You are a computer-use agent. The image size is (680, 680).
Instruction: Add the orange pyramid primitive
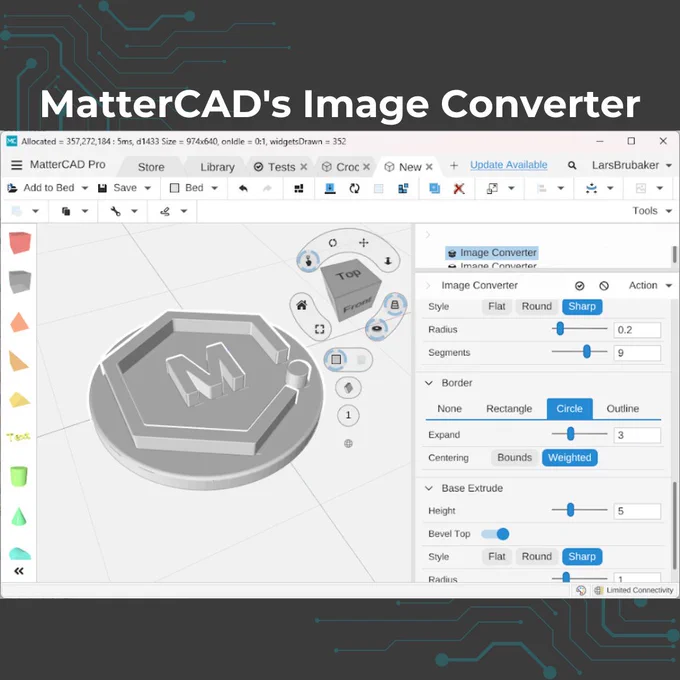[19, 322]
